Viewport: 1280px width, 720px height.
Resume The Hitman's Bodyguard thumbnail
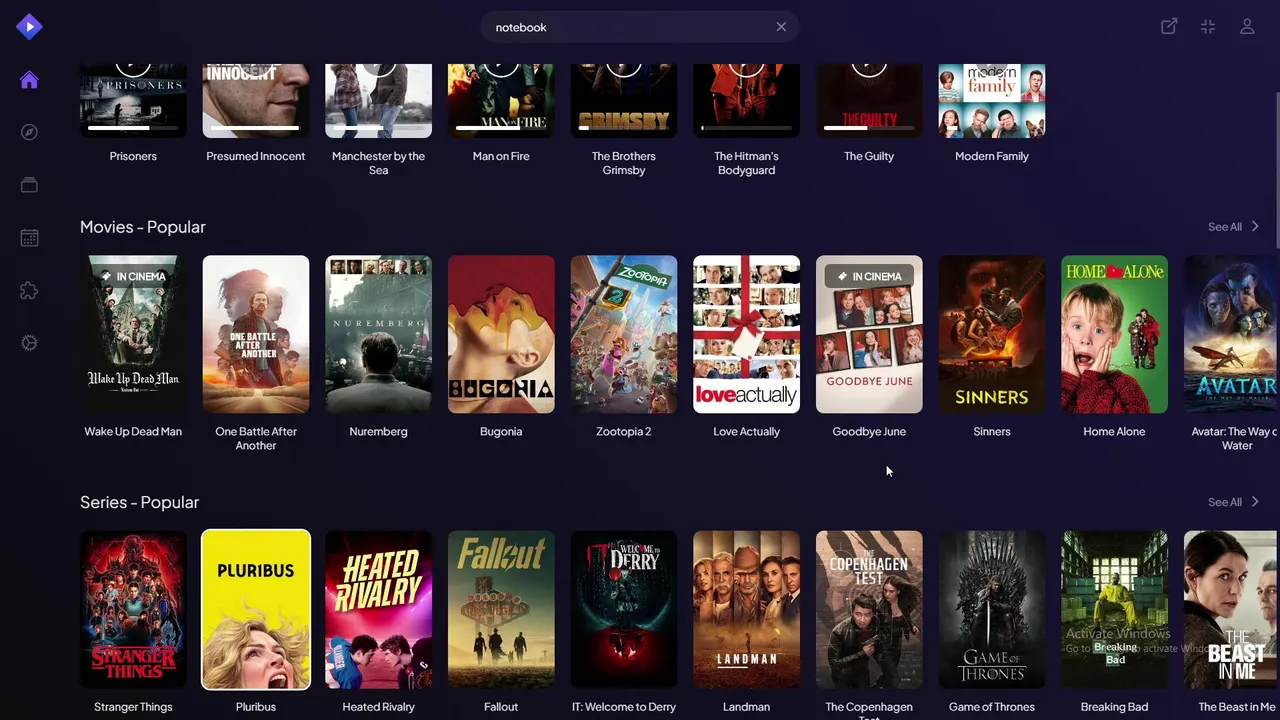coord(746,101)
